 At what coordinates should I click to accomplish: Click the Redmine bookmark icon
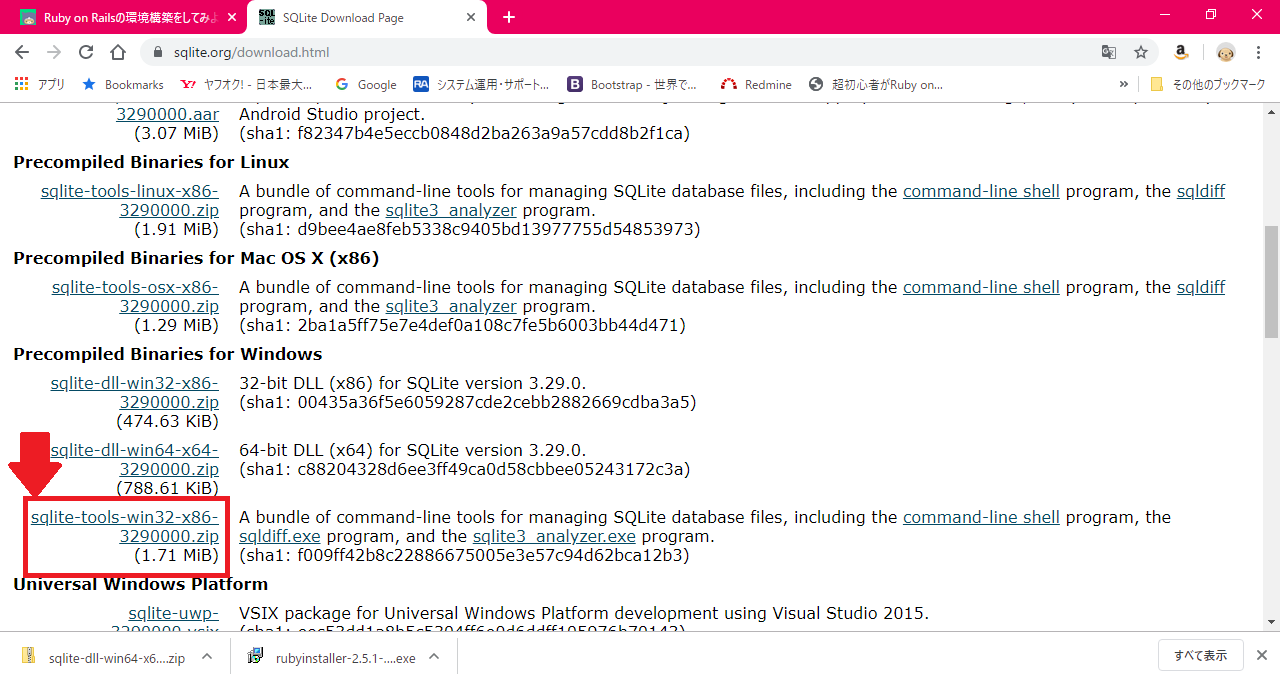[728, 84]
